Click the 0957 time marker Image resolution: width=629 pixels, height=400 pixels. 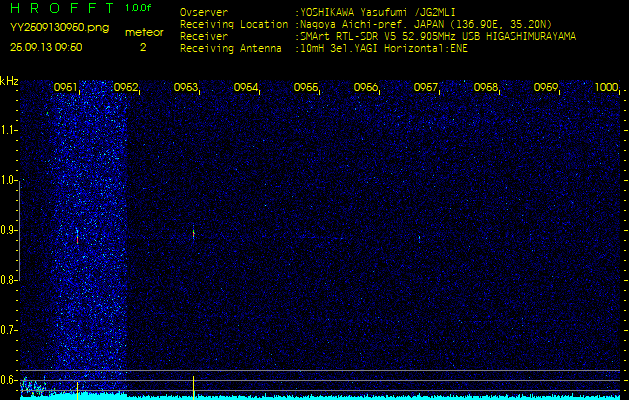[426, 87]
